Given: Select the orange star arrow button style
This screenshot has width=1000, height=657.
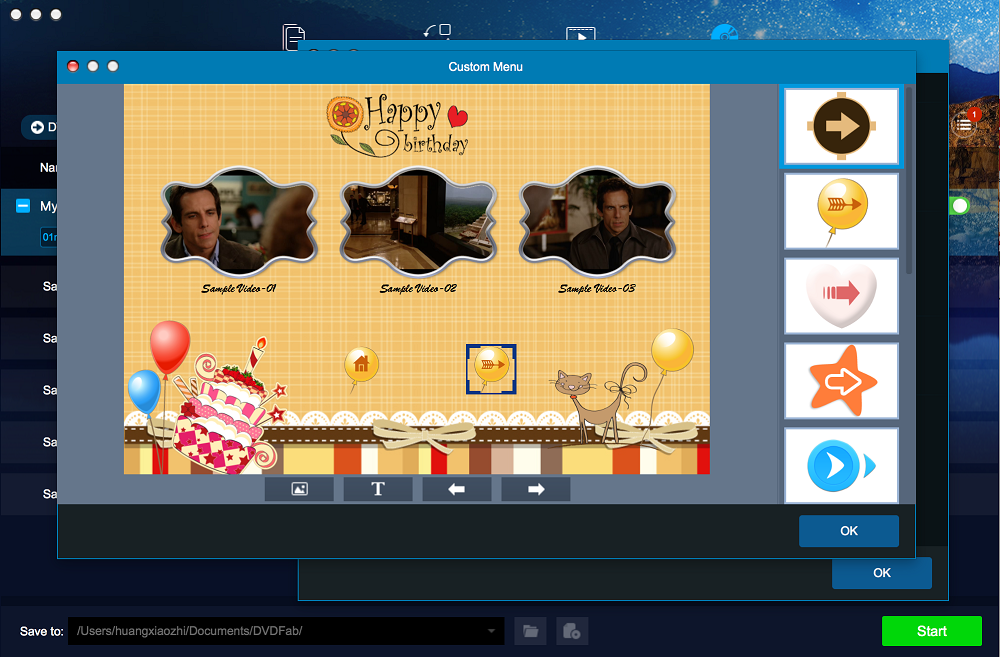Looking at the screenshot, I should tap(841, 381).
